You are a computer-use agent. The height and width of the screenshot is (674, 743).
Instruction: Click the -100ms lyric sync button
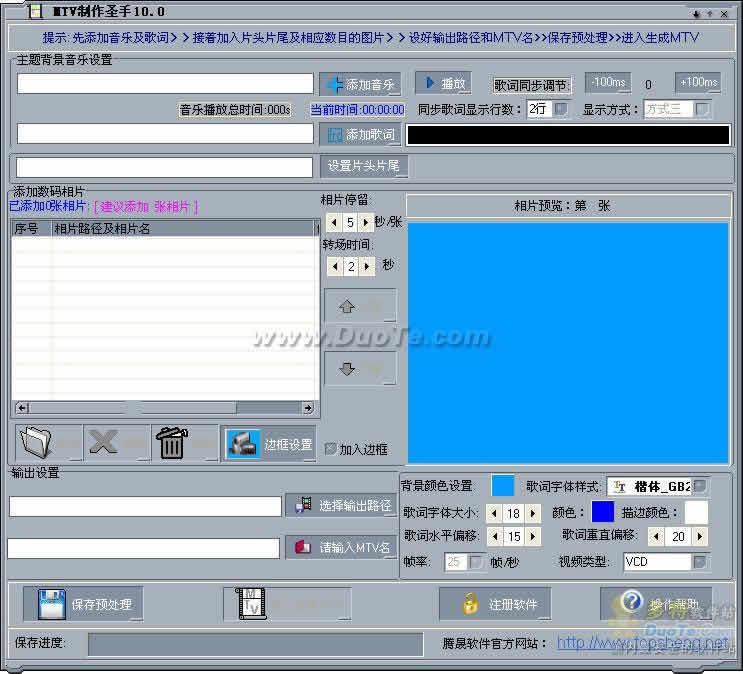[607, 83]
